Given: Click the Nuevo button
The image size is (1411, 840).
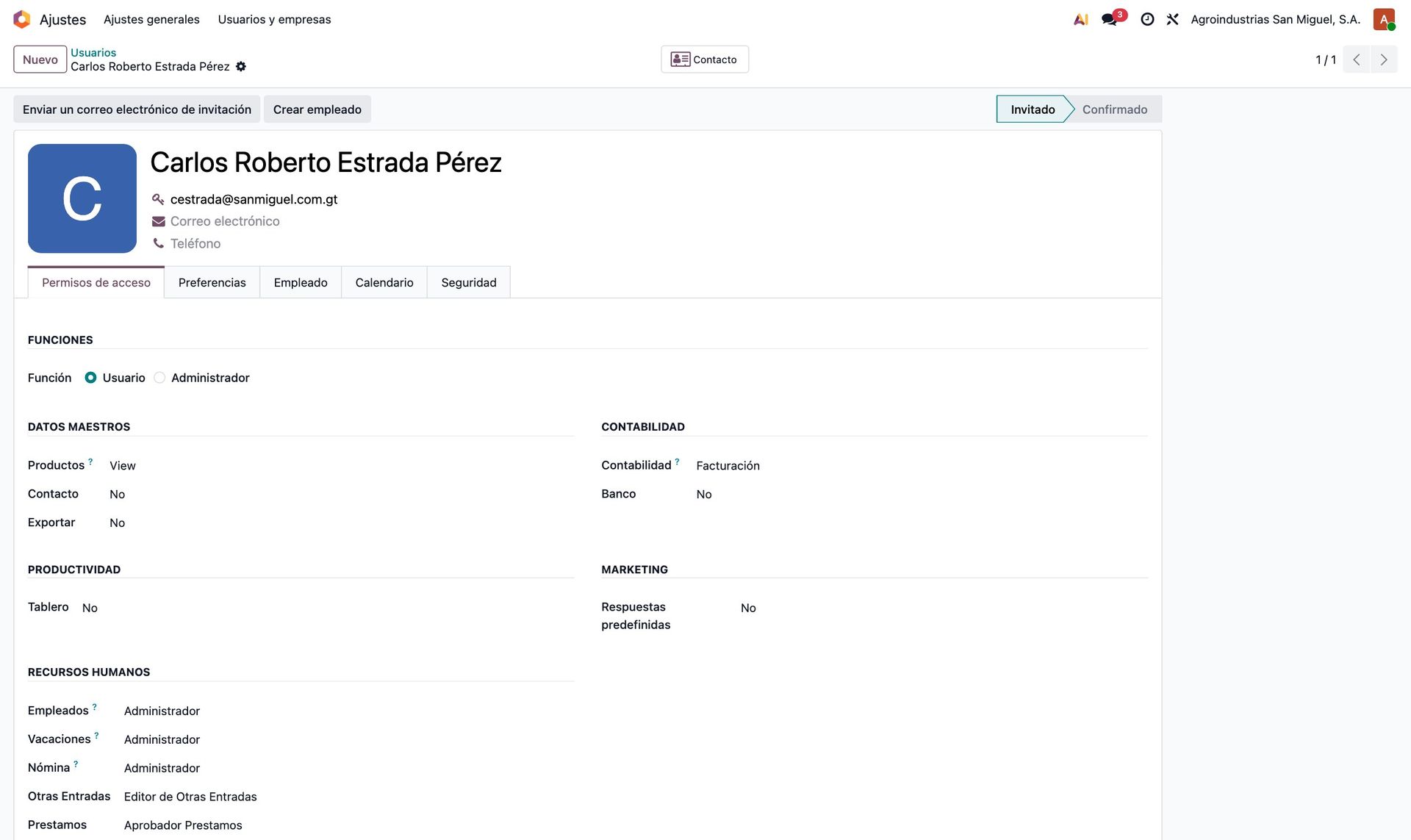Looking at the screenshot, I should pos(40,60).
